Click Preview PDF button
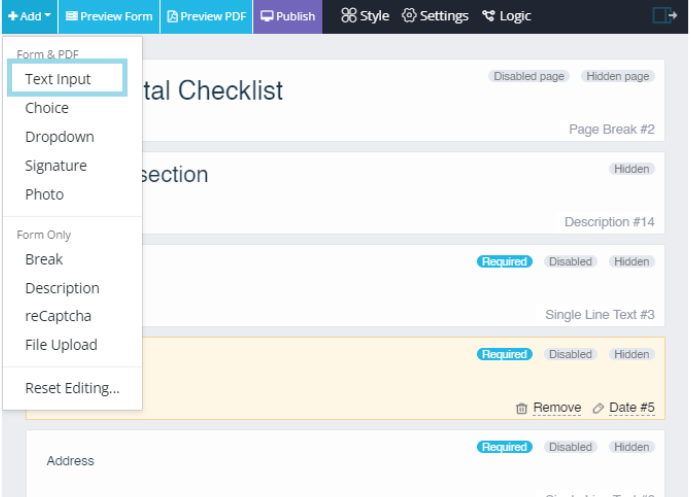 206,16
